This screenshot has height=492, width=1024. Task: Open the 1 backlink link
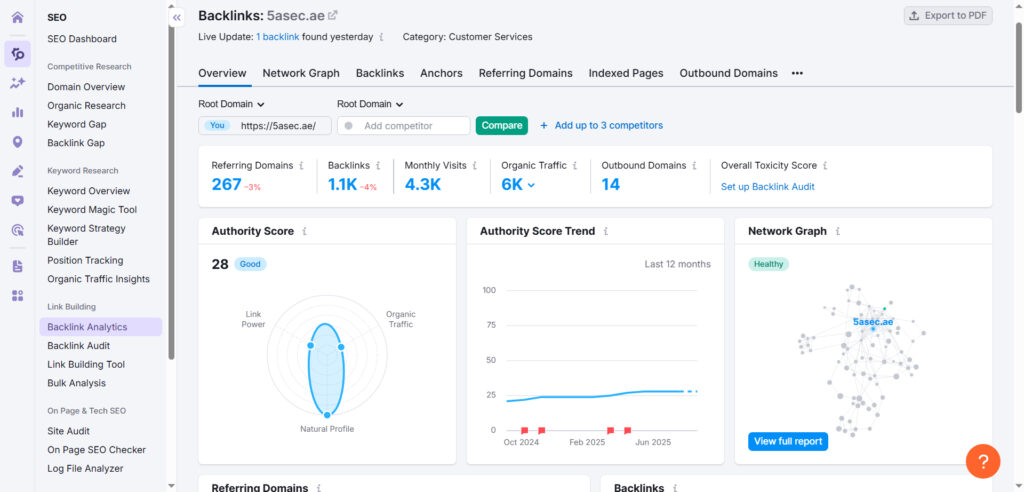(278, 37)
